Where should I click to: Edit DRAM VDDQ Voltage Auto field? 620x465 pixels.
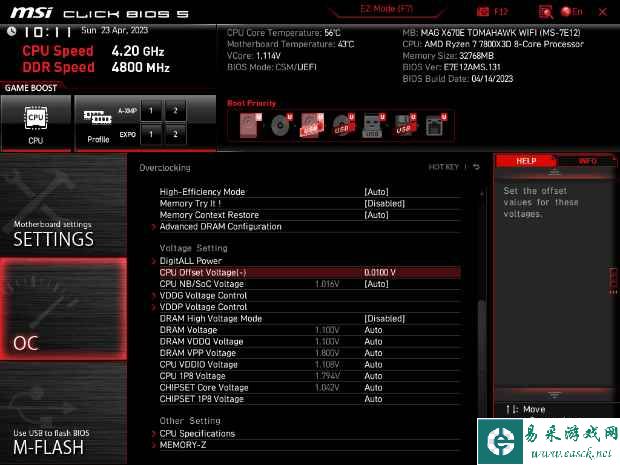tap(373, 342)
